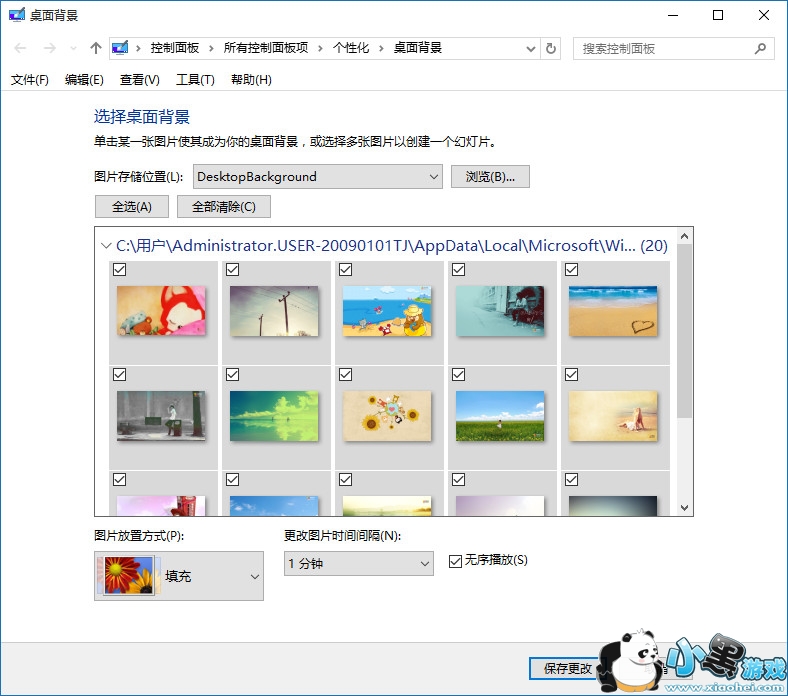Expand the chevron after 个性化 in breadcrumb

tap(381, 49)
